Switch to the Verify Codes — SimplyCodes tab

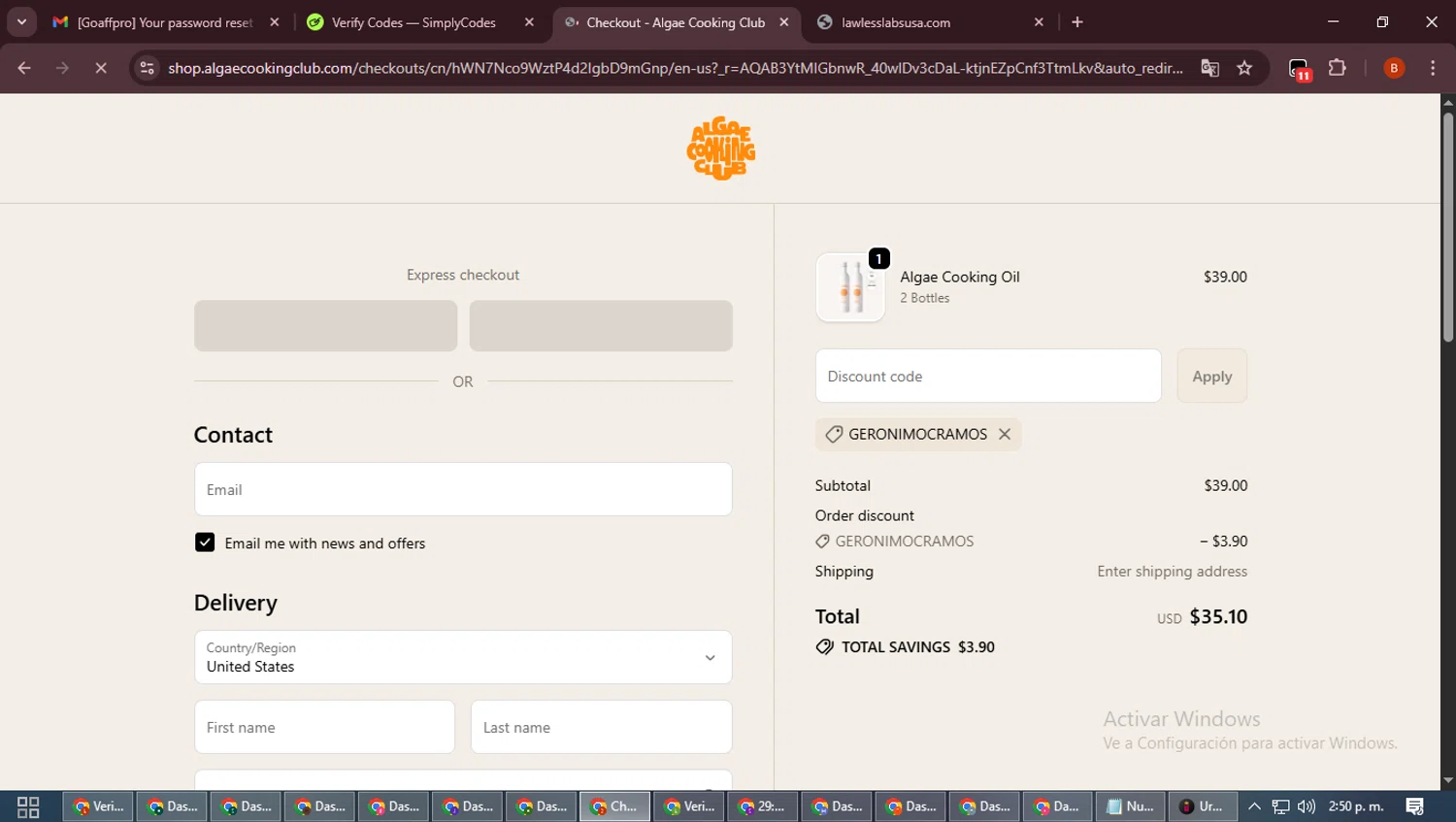click(413, 22)
